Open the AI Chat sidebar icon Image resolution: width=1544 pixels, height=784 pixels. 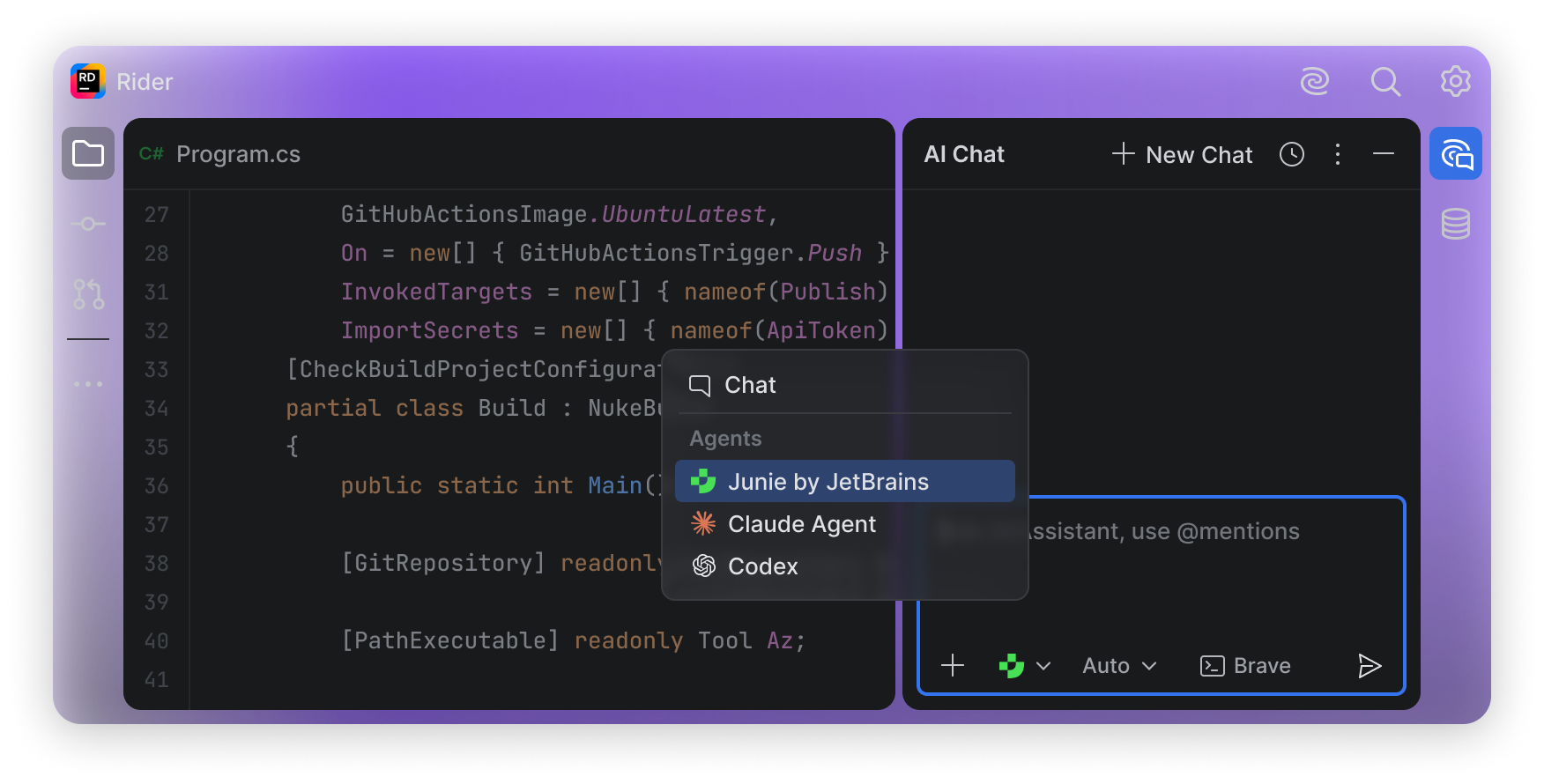point(1456,154)
